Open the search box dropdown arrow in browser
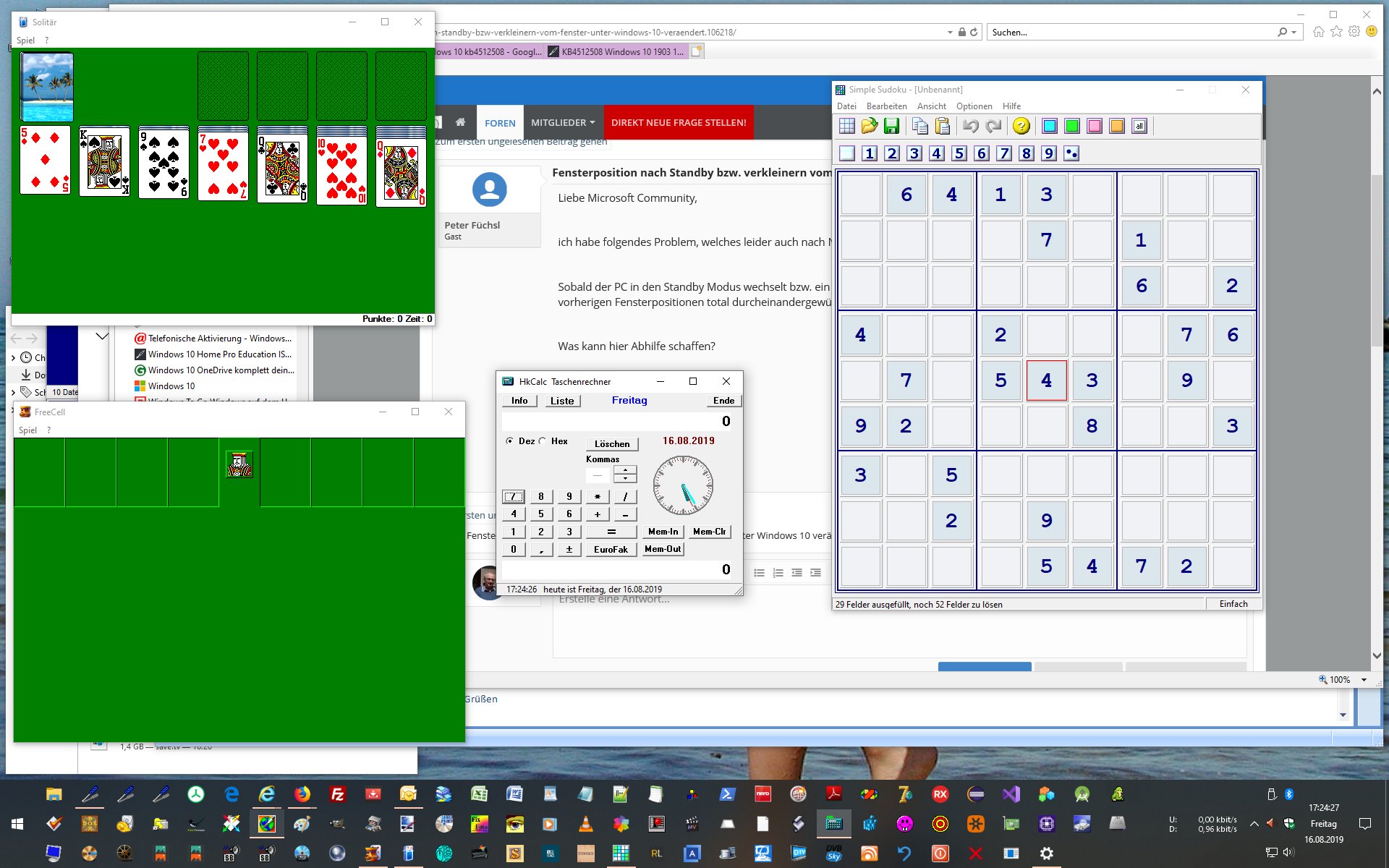 coord(1294,33)
